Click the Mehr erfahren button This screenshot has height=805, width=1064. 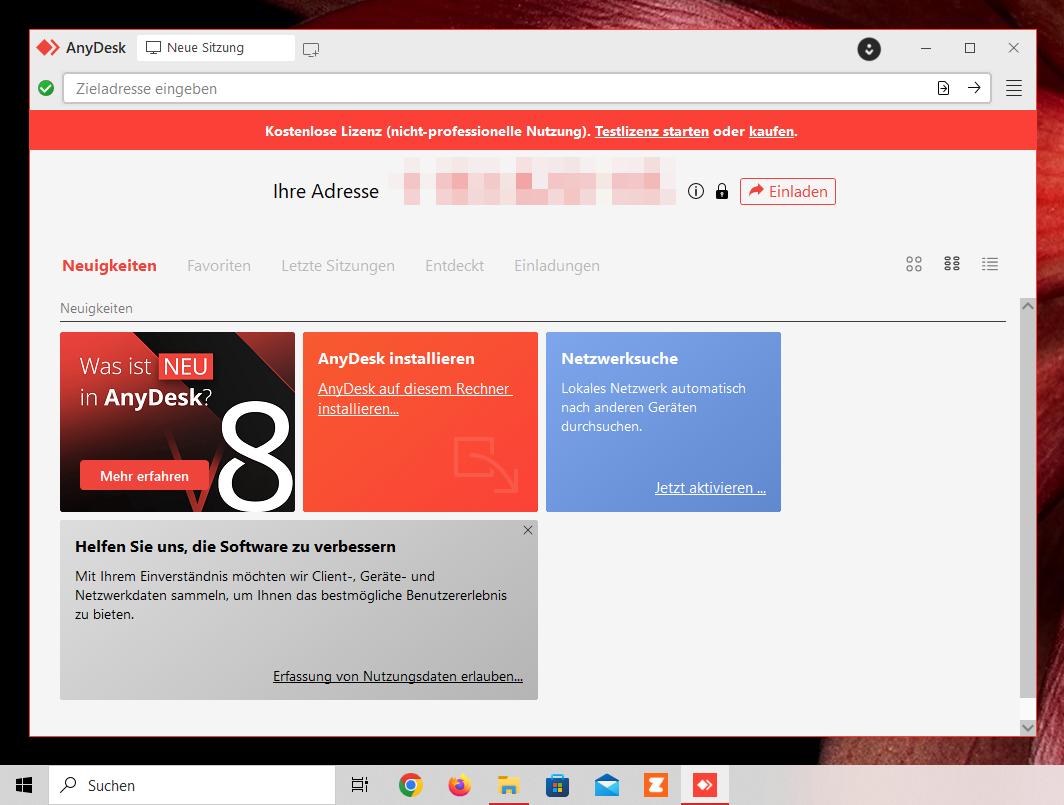click(x=144, y=476)
